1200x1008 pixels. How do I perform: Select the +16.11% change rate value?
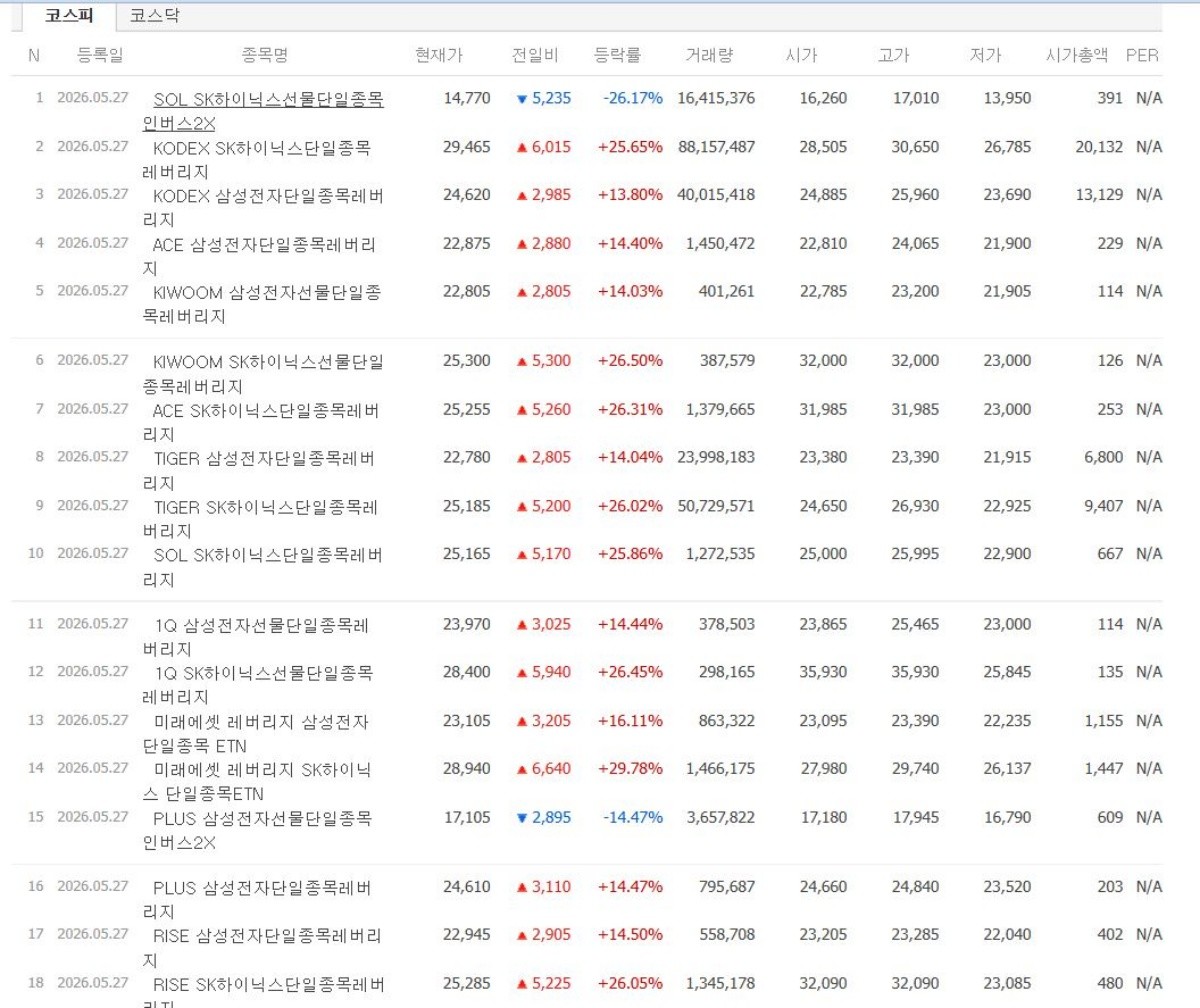(630, 720)
